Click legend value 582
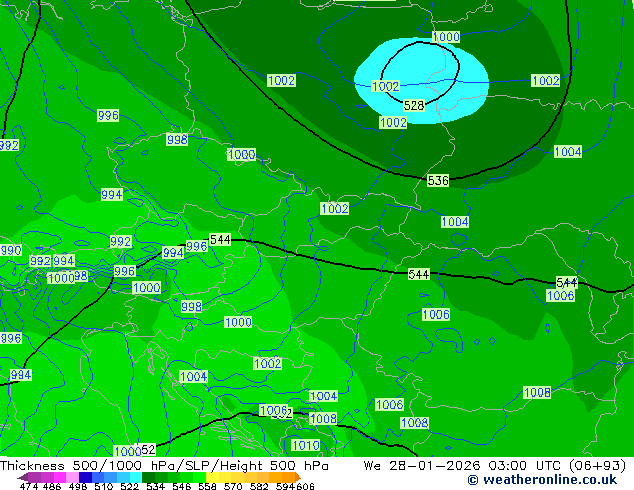Image resolution: width=634 pixels, height=490 pixels. pos(259,486)
